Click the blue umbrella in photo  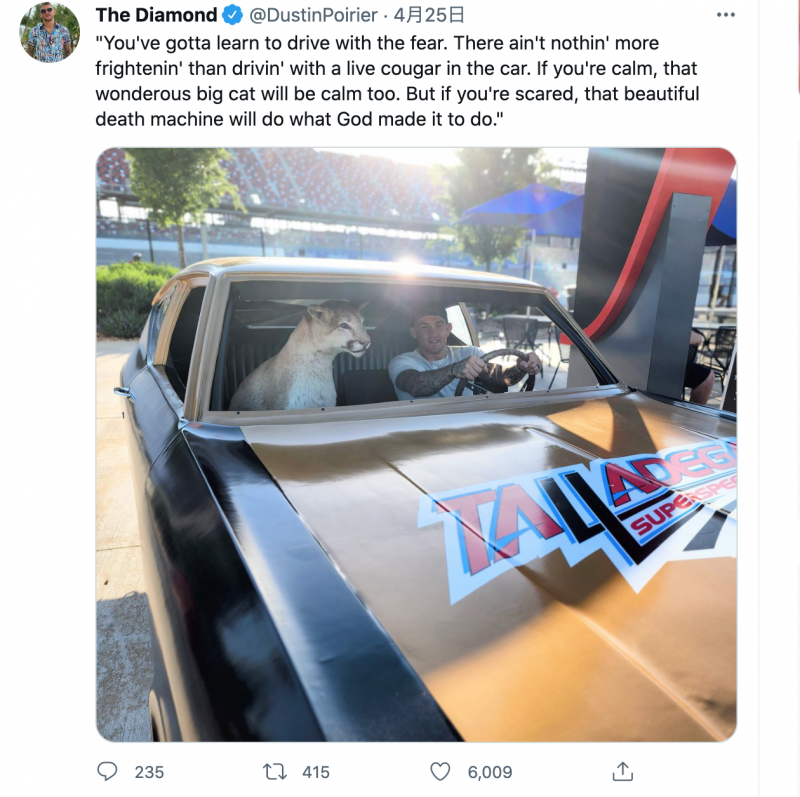[526, 208]
